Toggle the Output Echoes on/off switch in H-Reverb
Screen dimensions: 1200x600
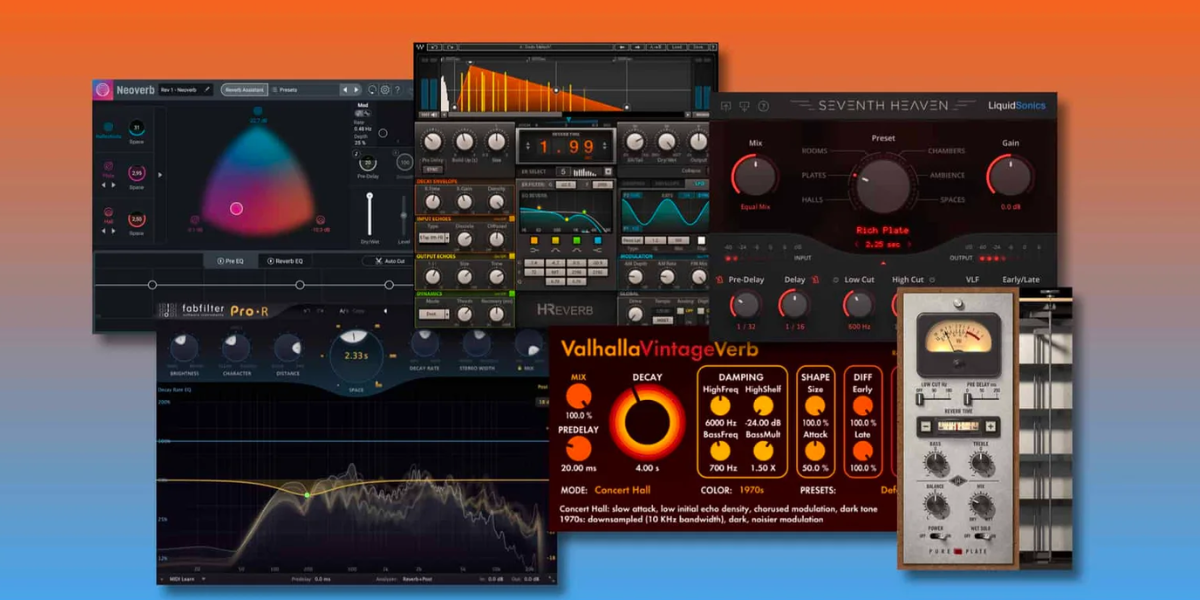tap(511, 256)
